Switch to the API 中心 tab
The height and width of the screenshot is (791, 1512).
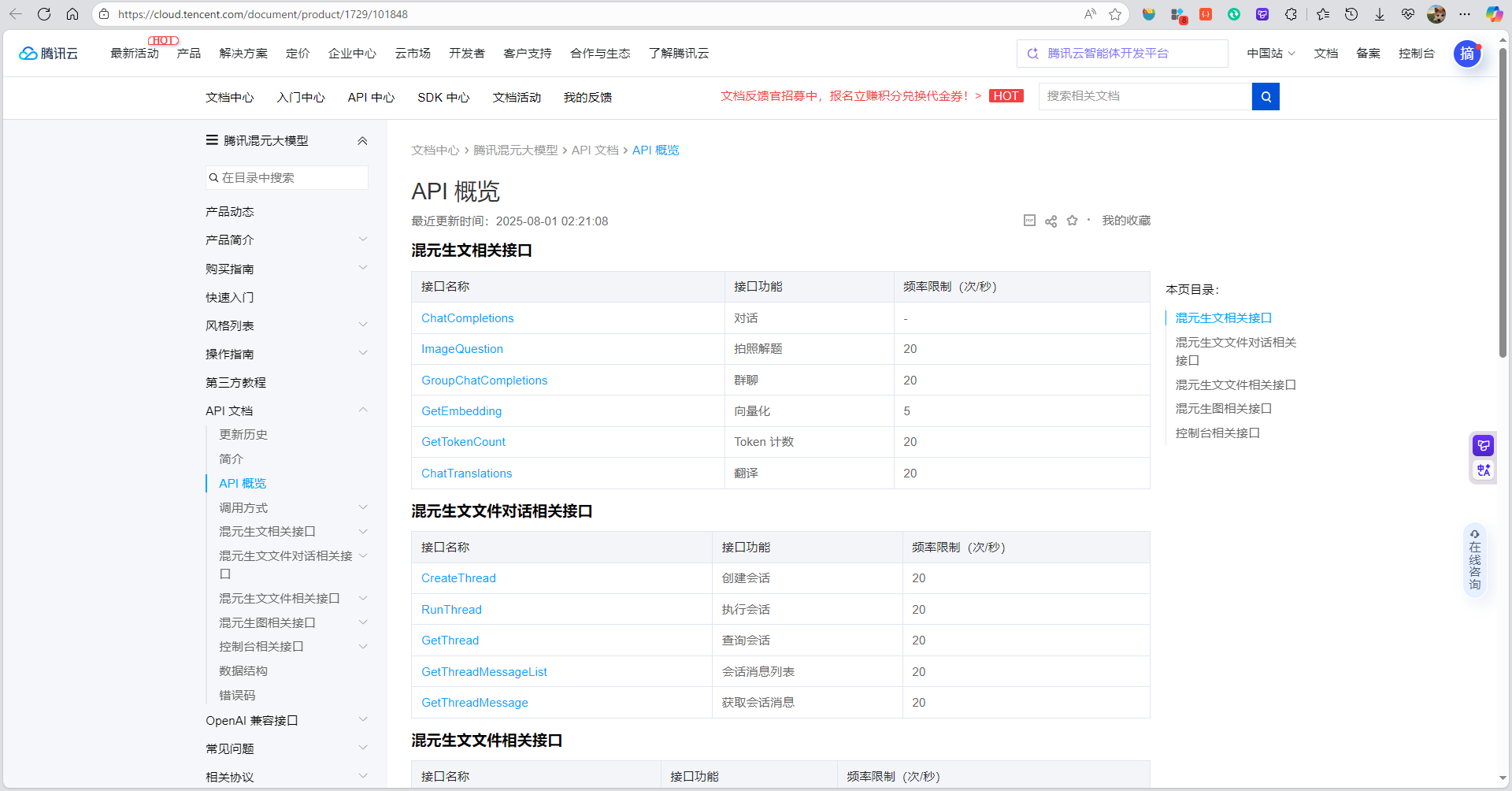coord(370,97)
